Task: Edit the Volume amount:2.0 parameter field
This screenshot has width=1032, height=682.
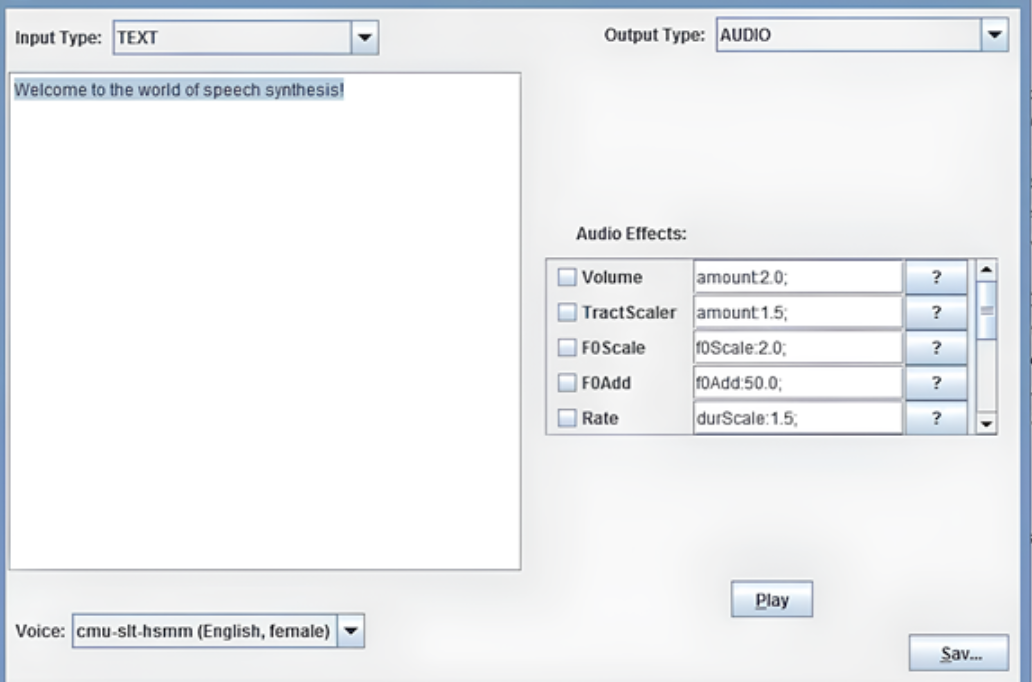Action: click(798, 277)
